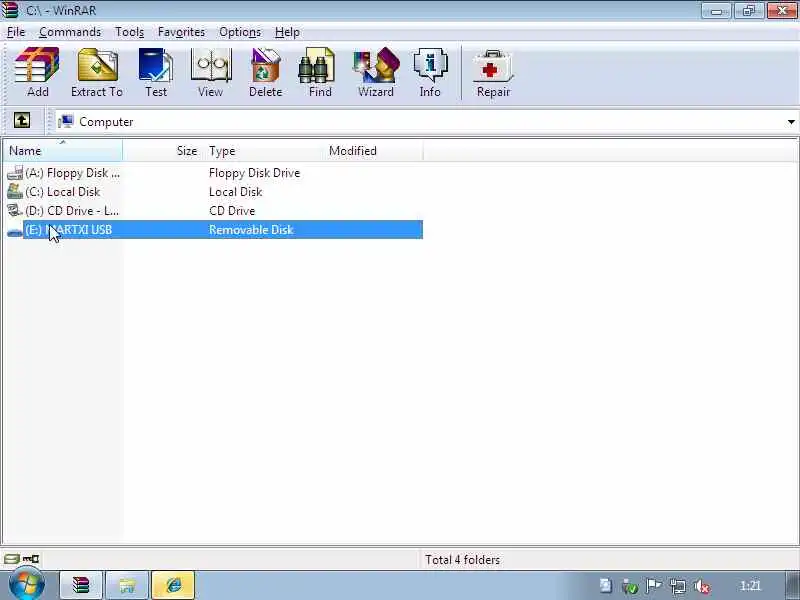The height and width of the screenshot is (600, 800).
Task: Sort by the Name column header
Action: 63,151
